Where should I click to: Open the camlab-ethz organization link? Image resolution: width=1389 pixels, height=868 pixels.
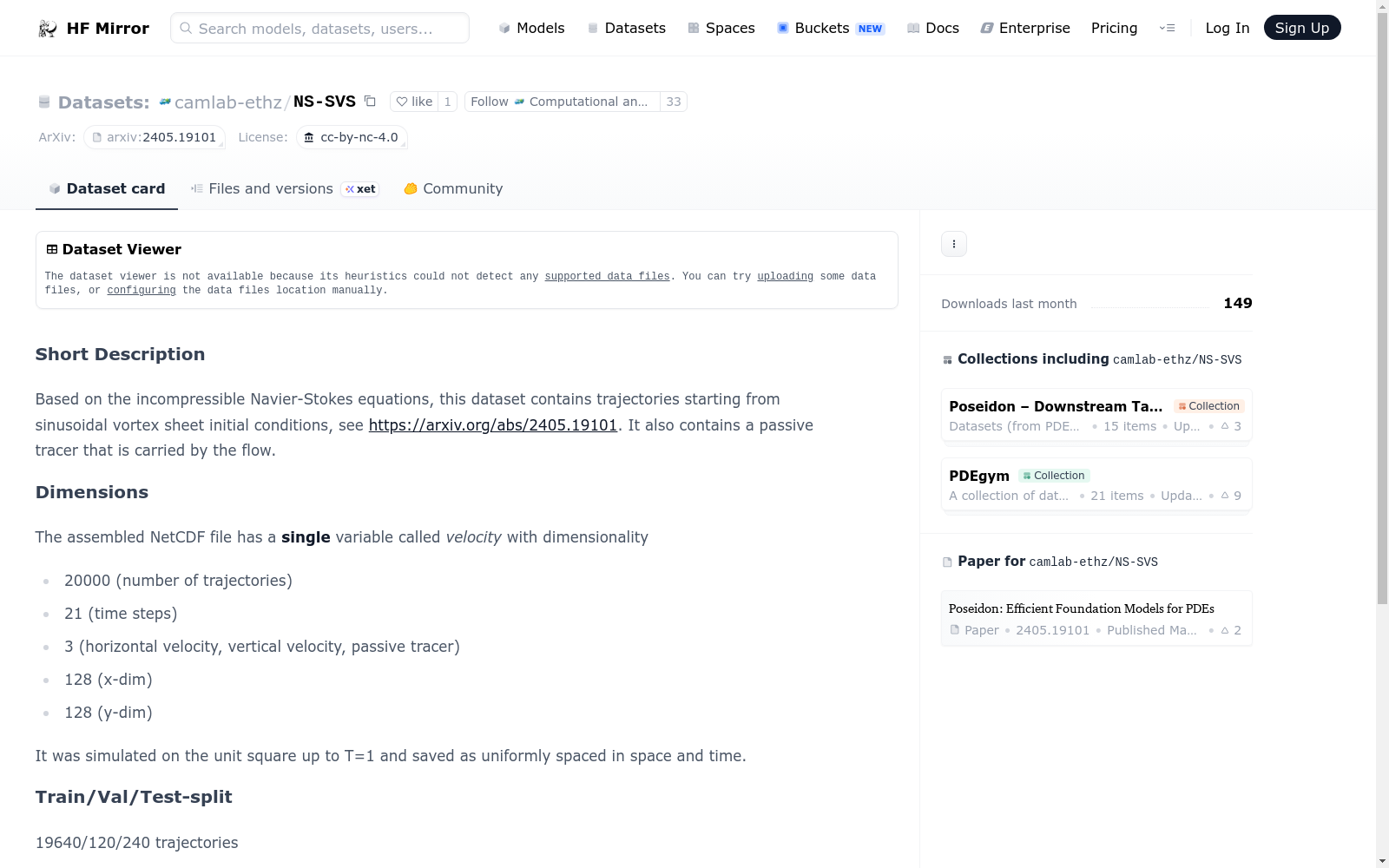[228, 102]
